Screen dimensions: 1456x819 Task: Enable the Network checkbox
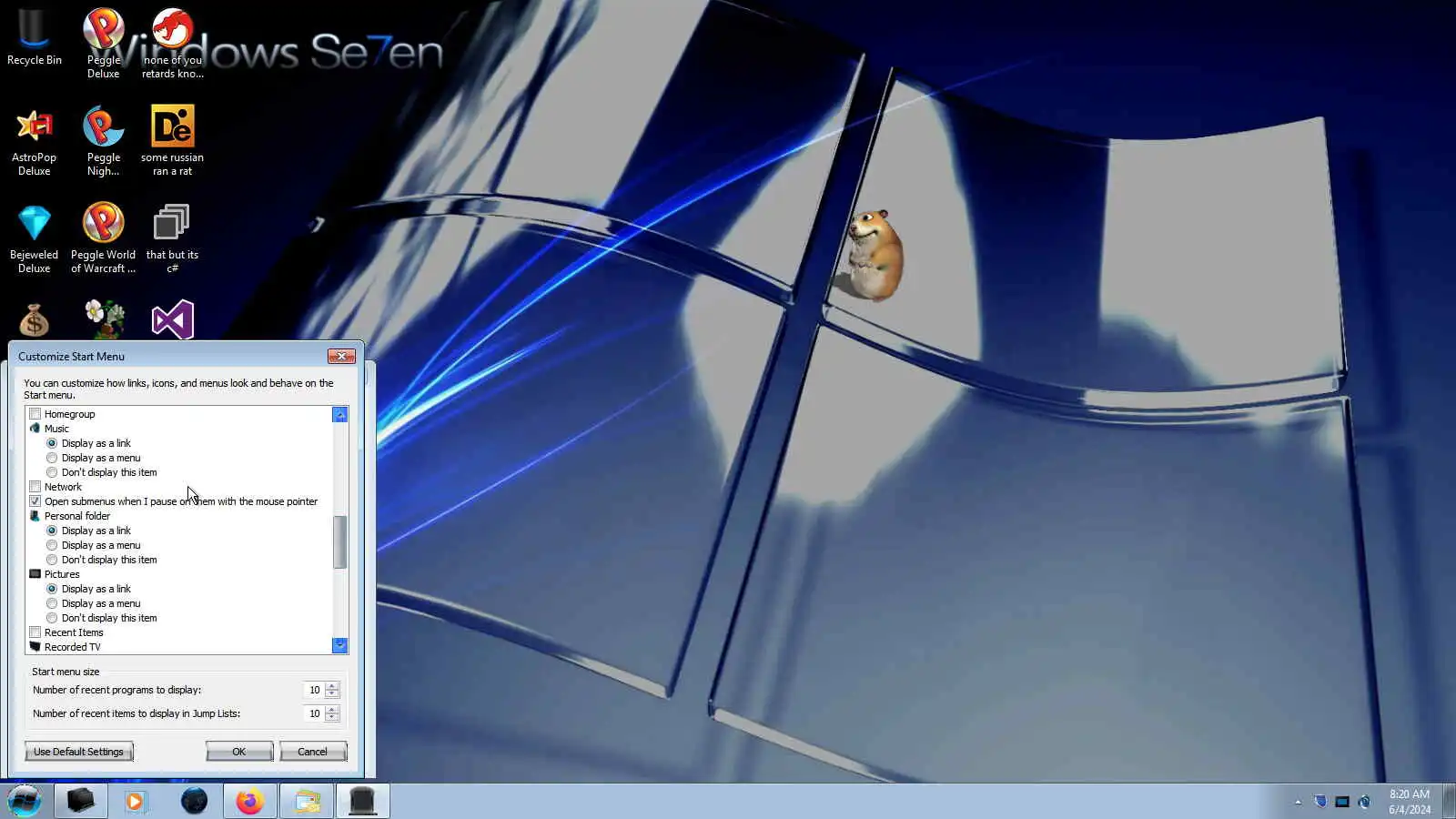35,487
